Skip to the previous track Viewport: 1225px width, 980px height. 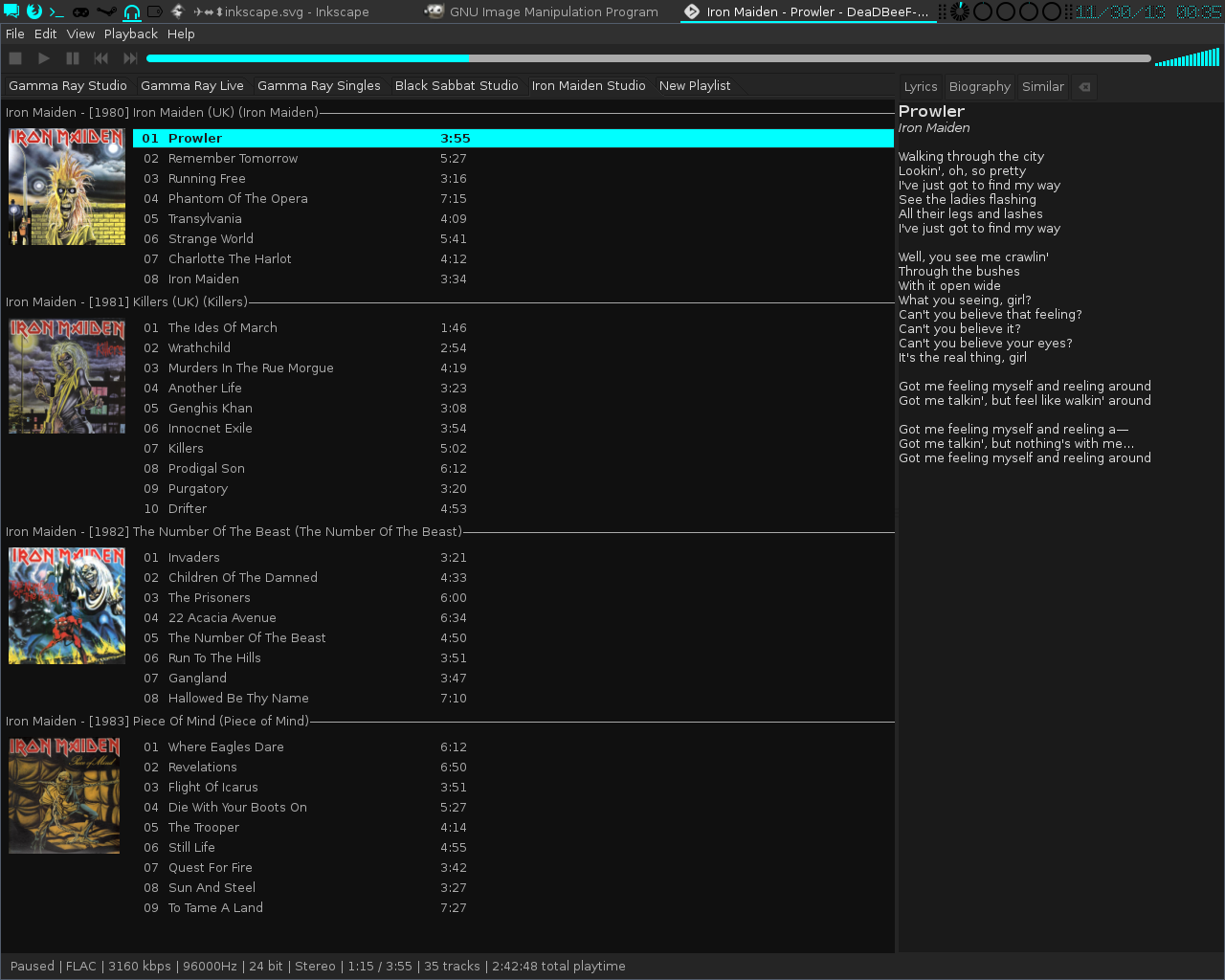coord(101,58)
